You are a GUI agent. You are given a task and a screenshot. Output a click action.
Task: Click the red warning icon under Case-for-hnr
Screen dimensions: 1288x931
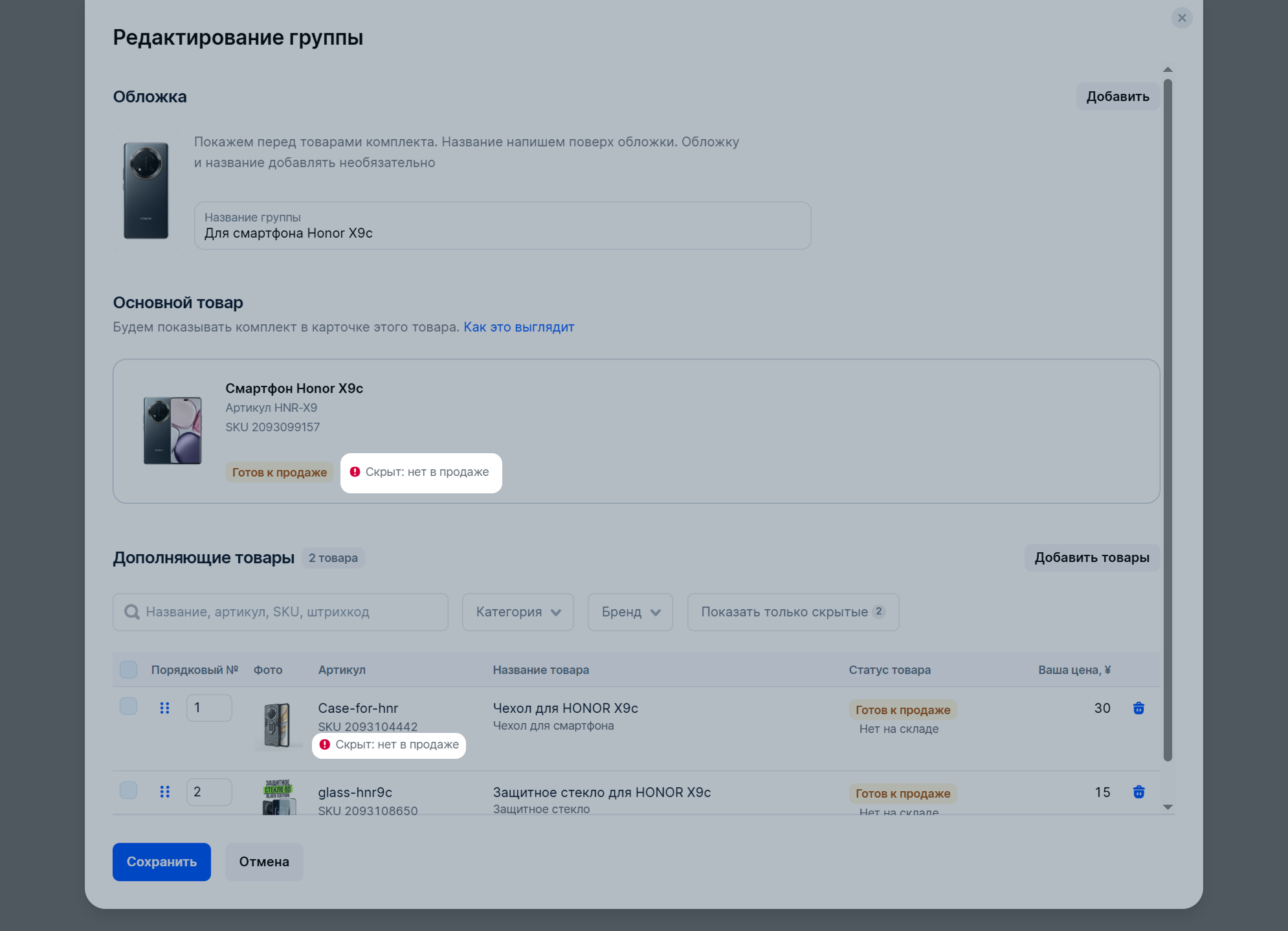(x=325, y=745)
